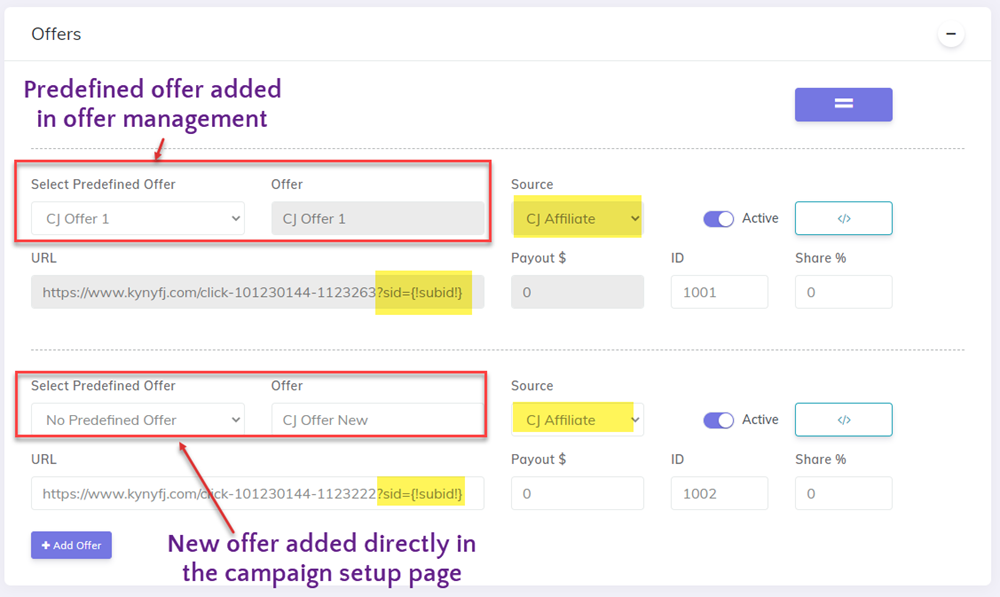Open the code snippet icon for CJ Offer 1
This screenshot has width=1000, height=597.
[843, 218]
